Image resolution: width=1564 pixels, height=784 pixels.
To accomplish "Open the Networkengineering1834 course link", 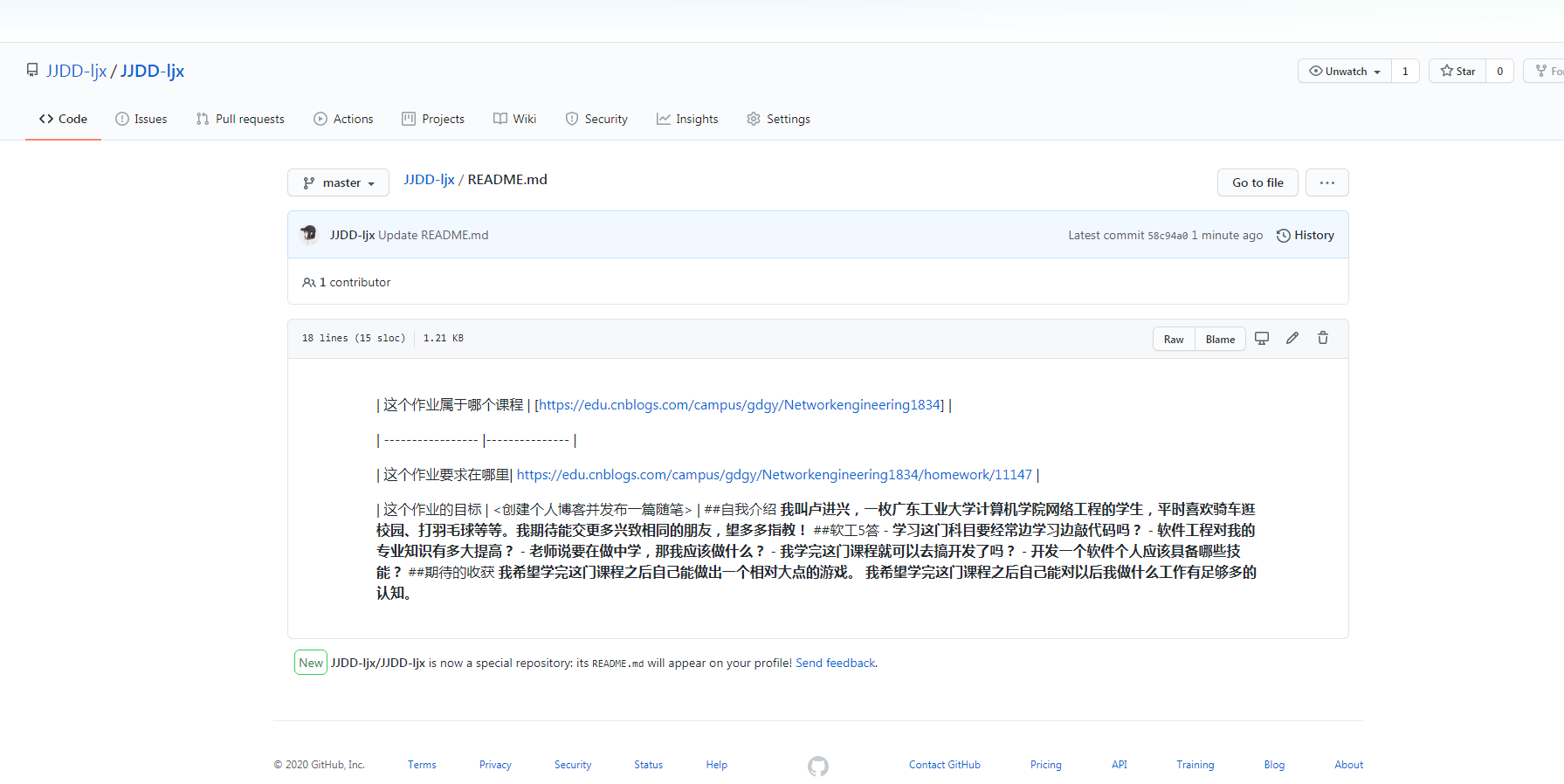I will coord(740,404).
